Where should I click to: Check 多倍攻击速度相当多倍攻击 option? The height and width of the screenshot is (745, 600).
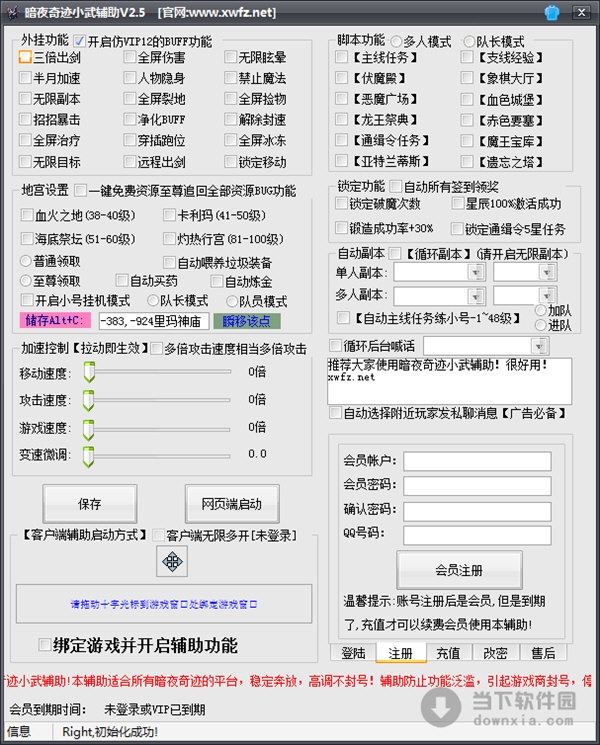coord(156,348)
